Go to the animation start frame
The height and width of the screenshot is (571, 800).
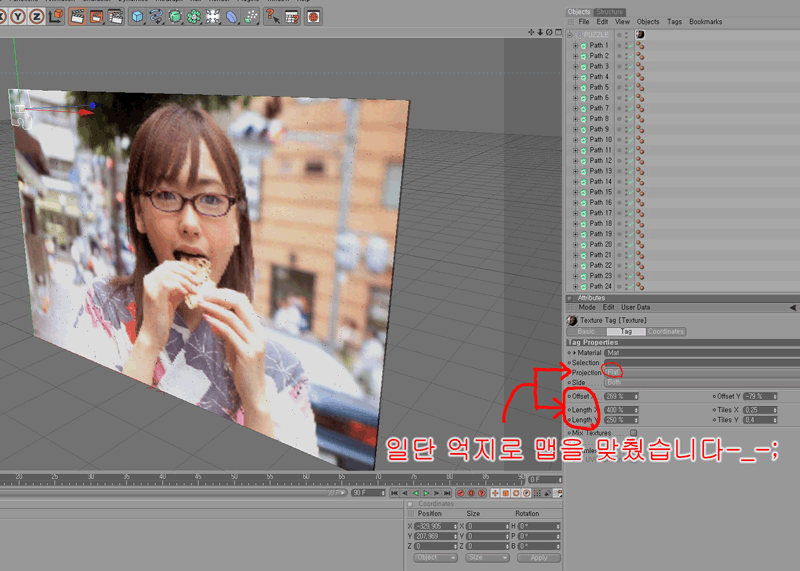394,493
